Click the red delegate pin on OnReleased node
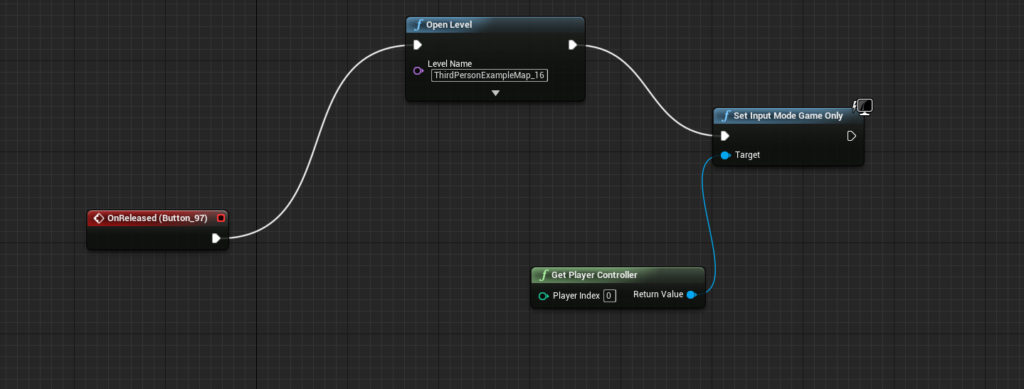Screen dimensions: 1024x389 pyautogui.click(x=221, y=218)
